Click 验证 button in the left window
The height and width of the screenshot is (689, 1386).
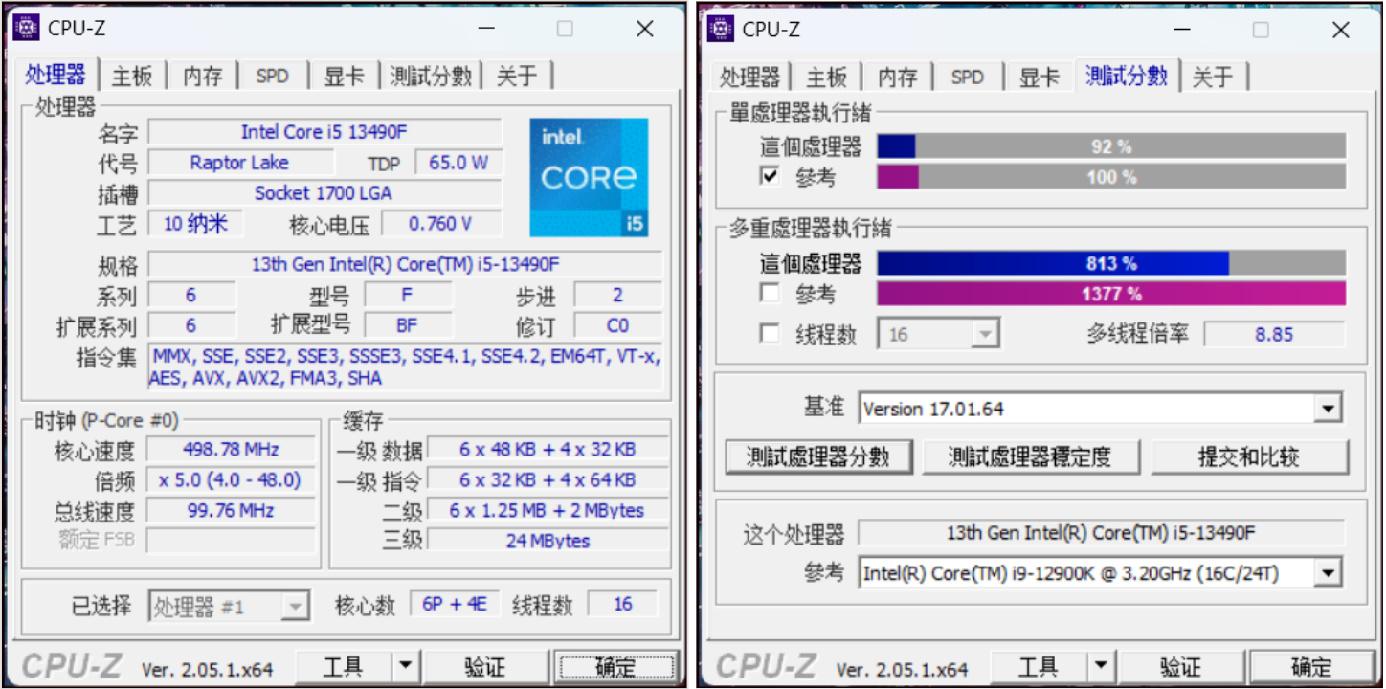pyautogui.click(x=485, y=666)
